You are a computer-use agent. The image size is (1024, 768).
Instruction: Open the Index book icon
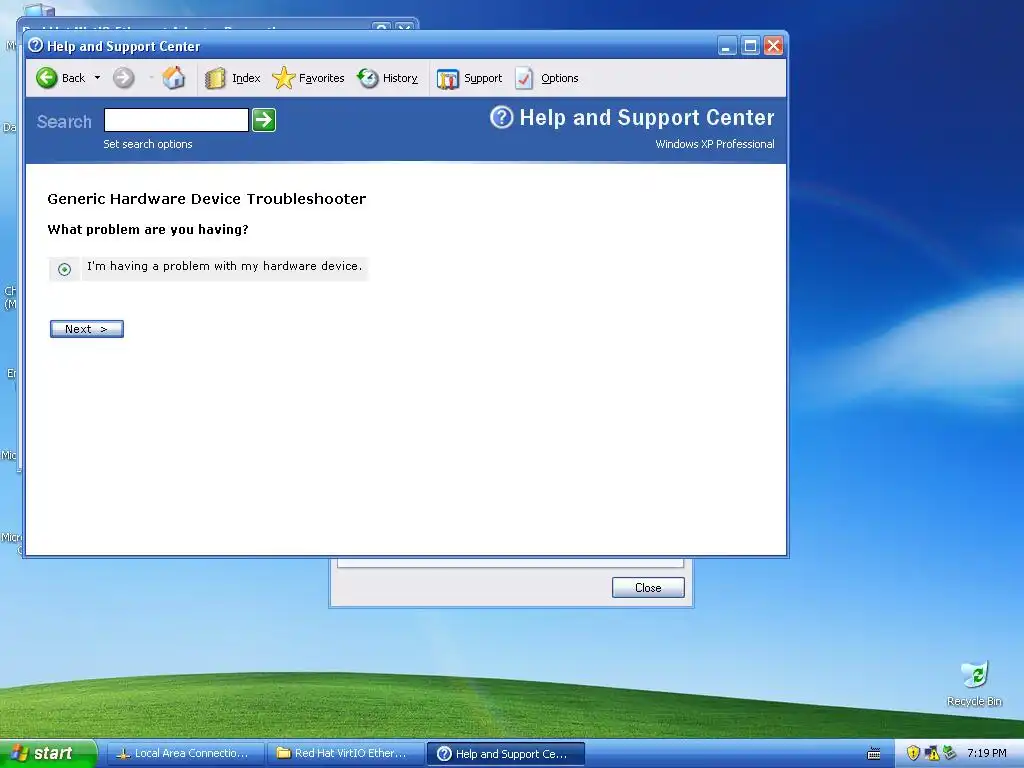[x=215, y=78]
